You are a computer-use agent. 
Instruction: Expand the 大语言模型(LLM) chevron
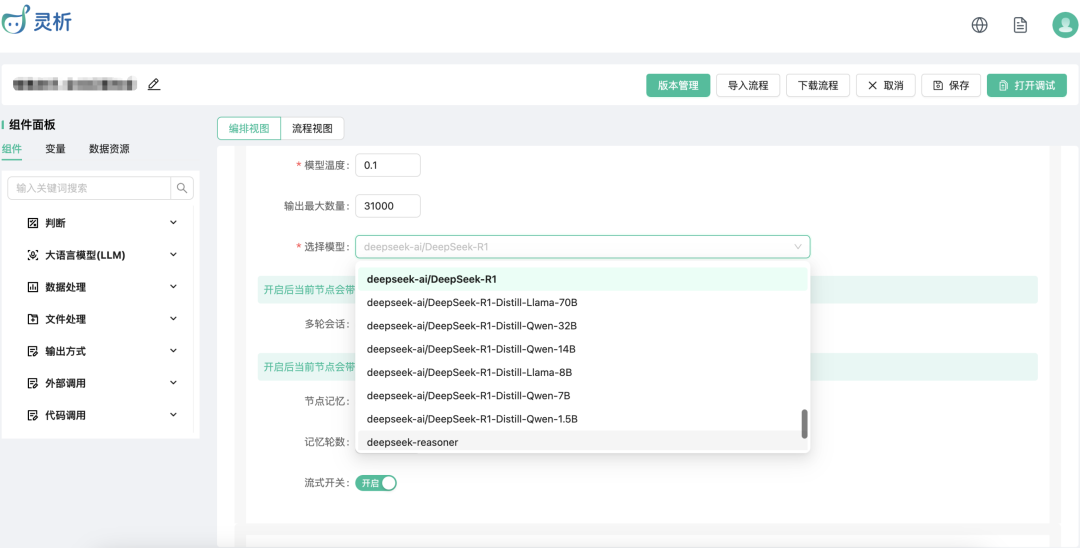(x=174, y=254)
